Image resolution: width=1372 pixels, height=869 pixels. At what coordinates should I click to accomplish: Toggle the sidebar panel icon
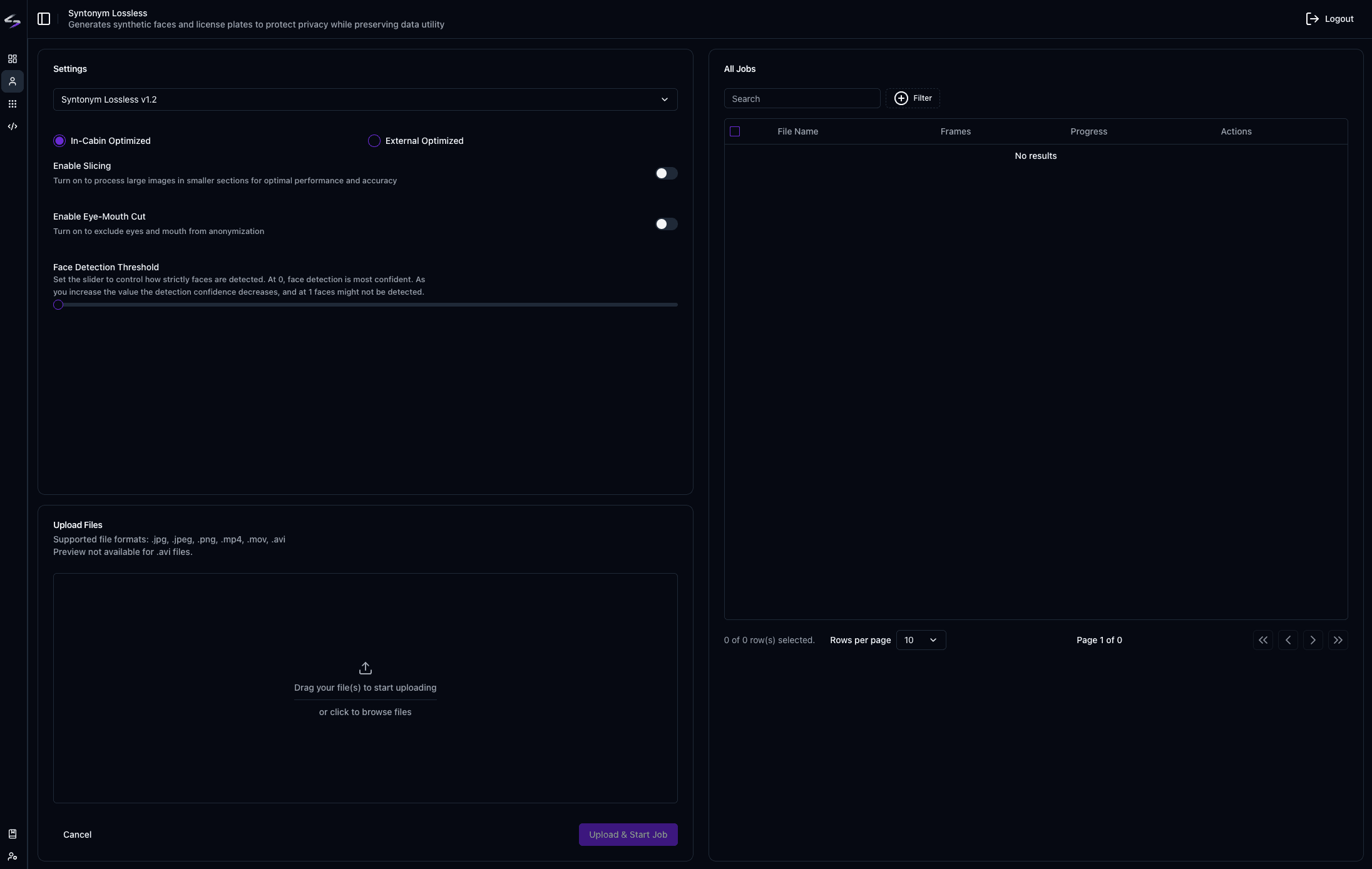click(x=44, y=19)
